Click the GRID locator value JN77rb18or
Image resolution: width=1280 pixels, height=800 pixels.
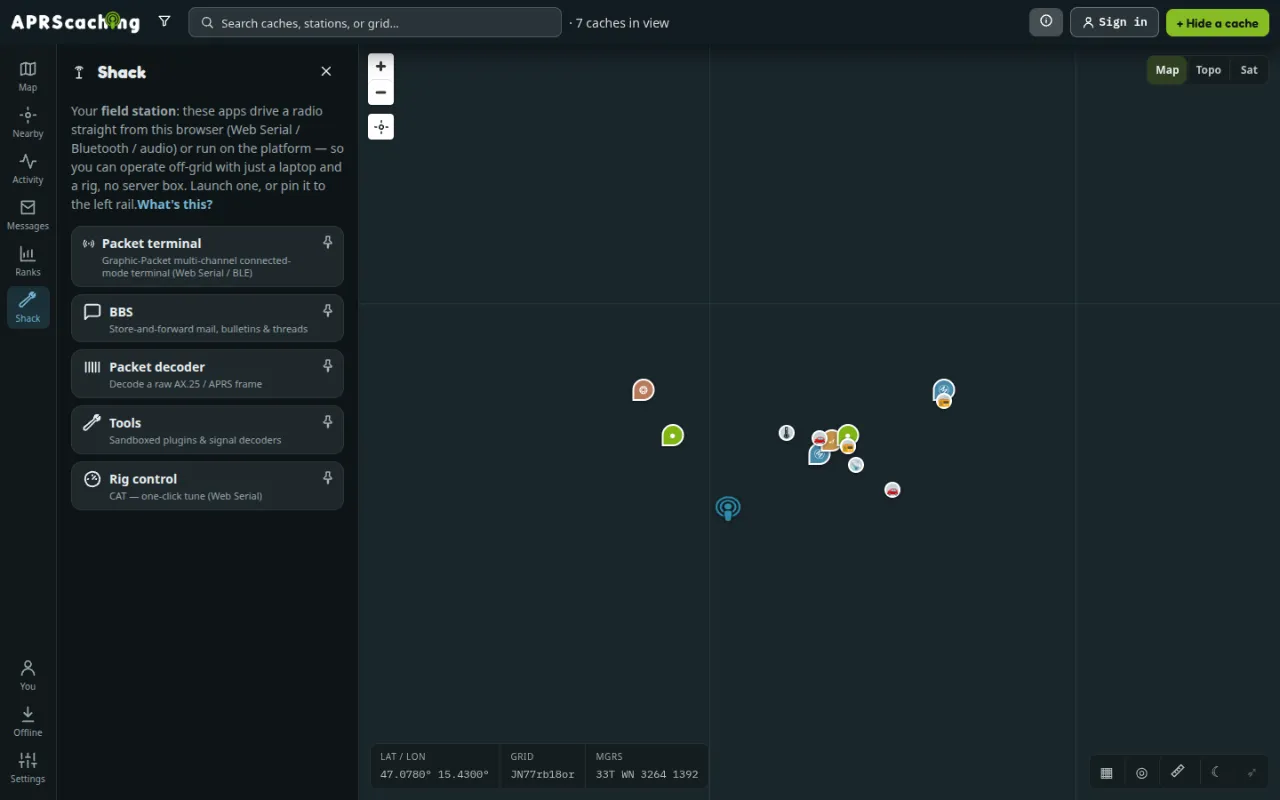542,774
